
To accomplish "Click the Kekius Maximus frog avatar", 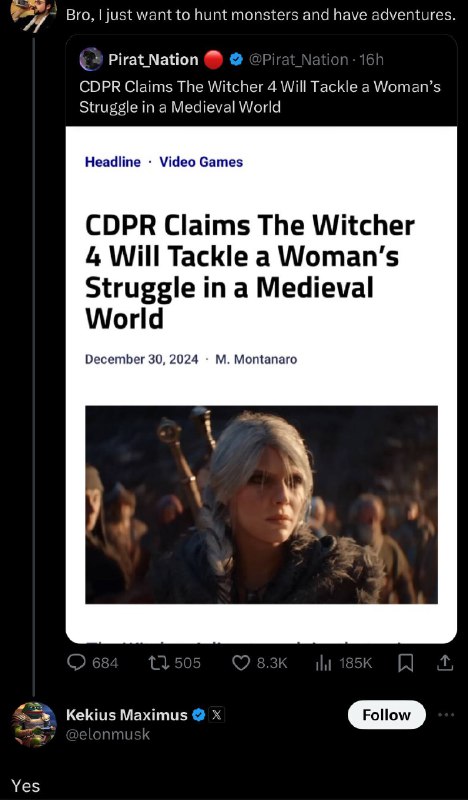I will [x=34, y=724].
